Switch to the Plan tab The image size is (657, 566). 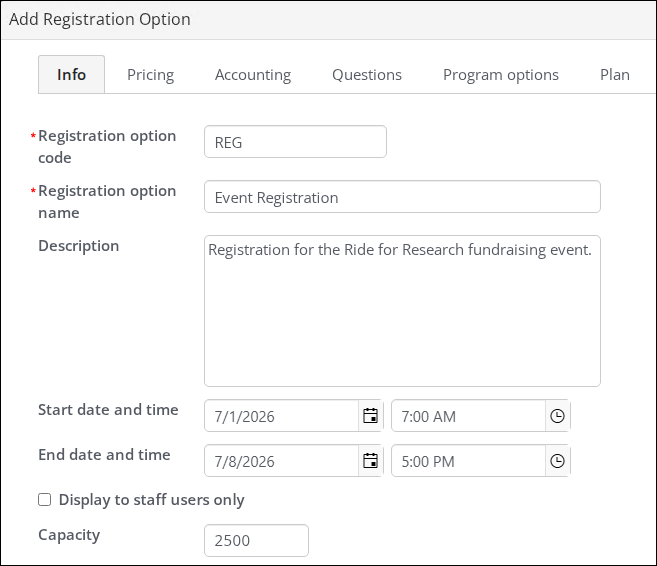pyautogui.click(x=615, y=75)
